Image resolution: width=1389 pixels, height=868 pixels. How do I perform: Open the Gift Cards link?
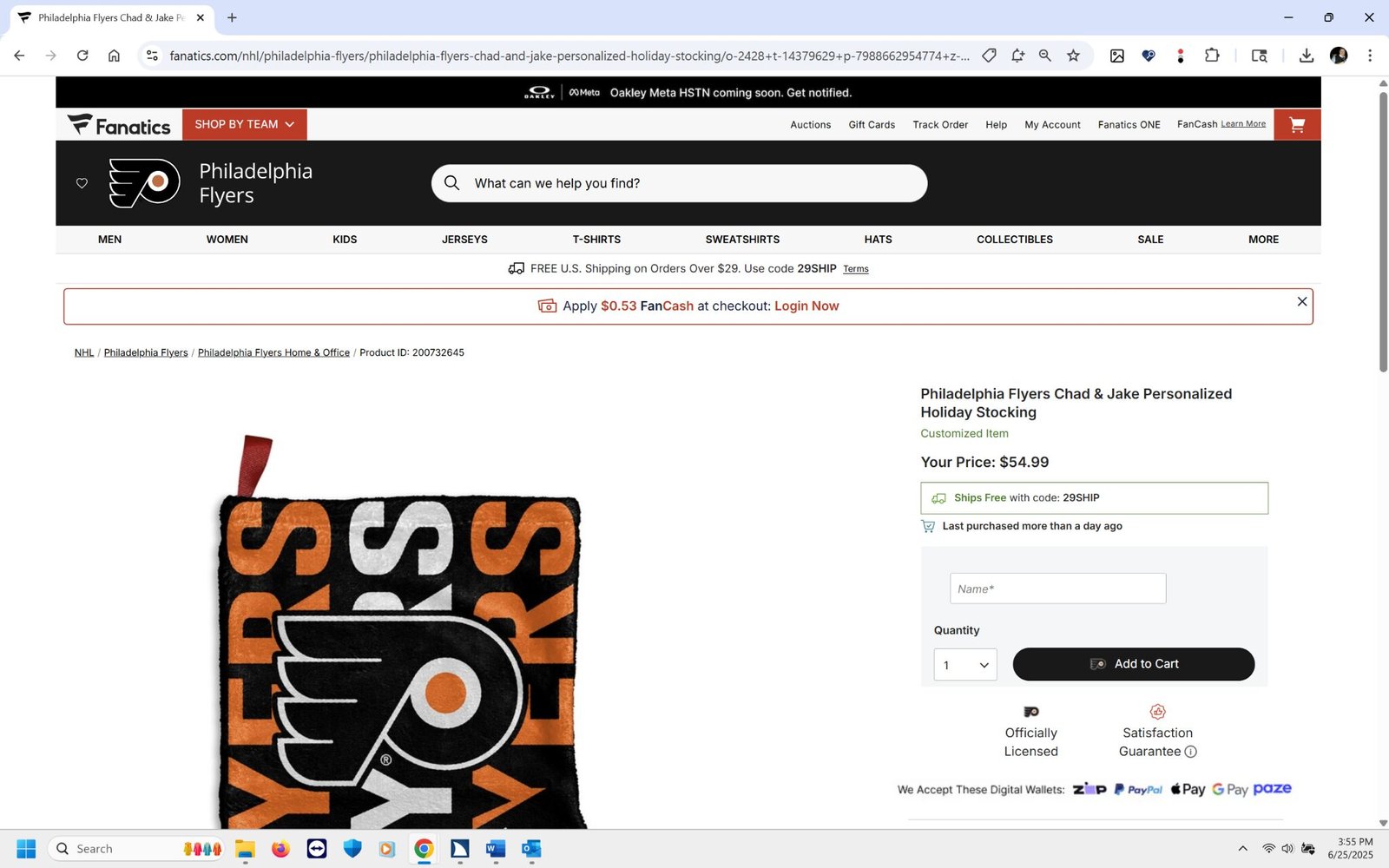(x=872, y=125)
